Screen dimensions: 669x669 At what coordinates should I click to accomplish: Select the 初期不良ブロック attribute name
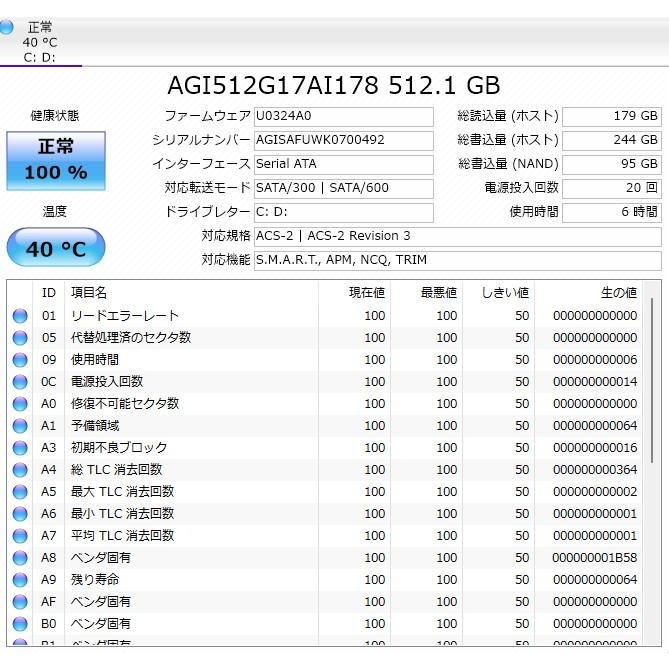[119, 448]
